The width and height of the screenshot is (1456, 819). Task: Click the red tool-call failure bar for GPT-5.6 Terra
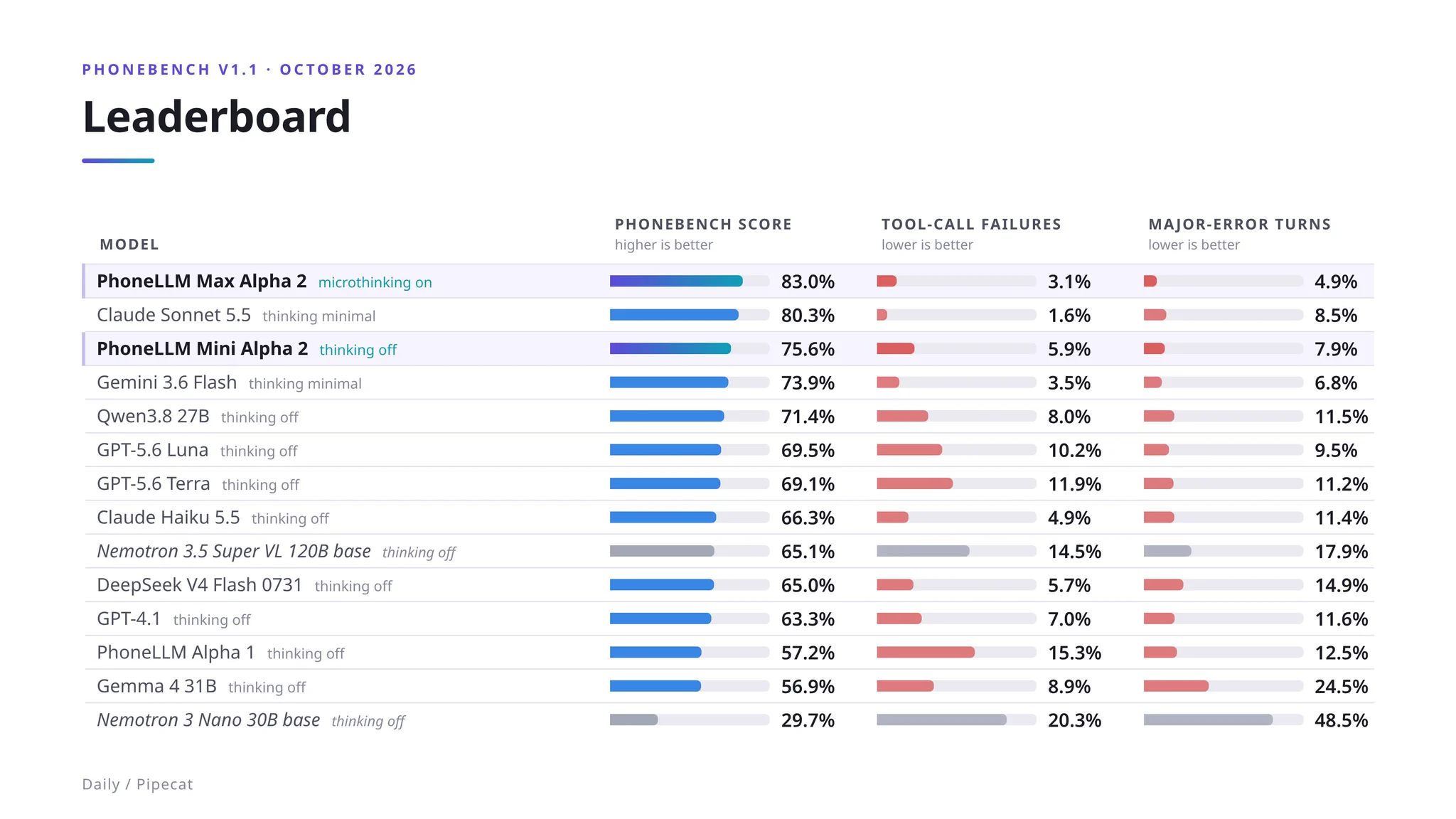pyautogui.click(x=914, y=483)
